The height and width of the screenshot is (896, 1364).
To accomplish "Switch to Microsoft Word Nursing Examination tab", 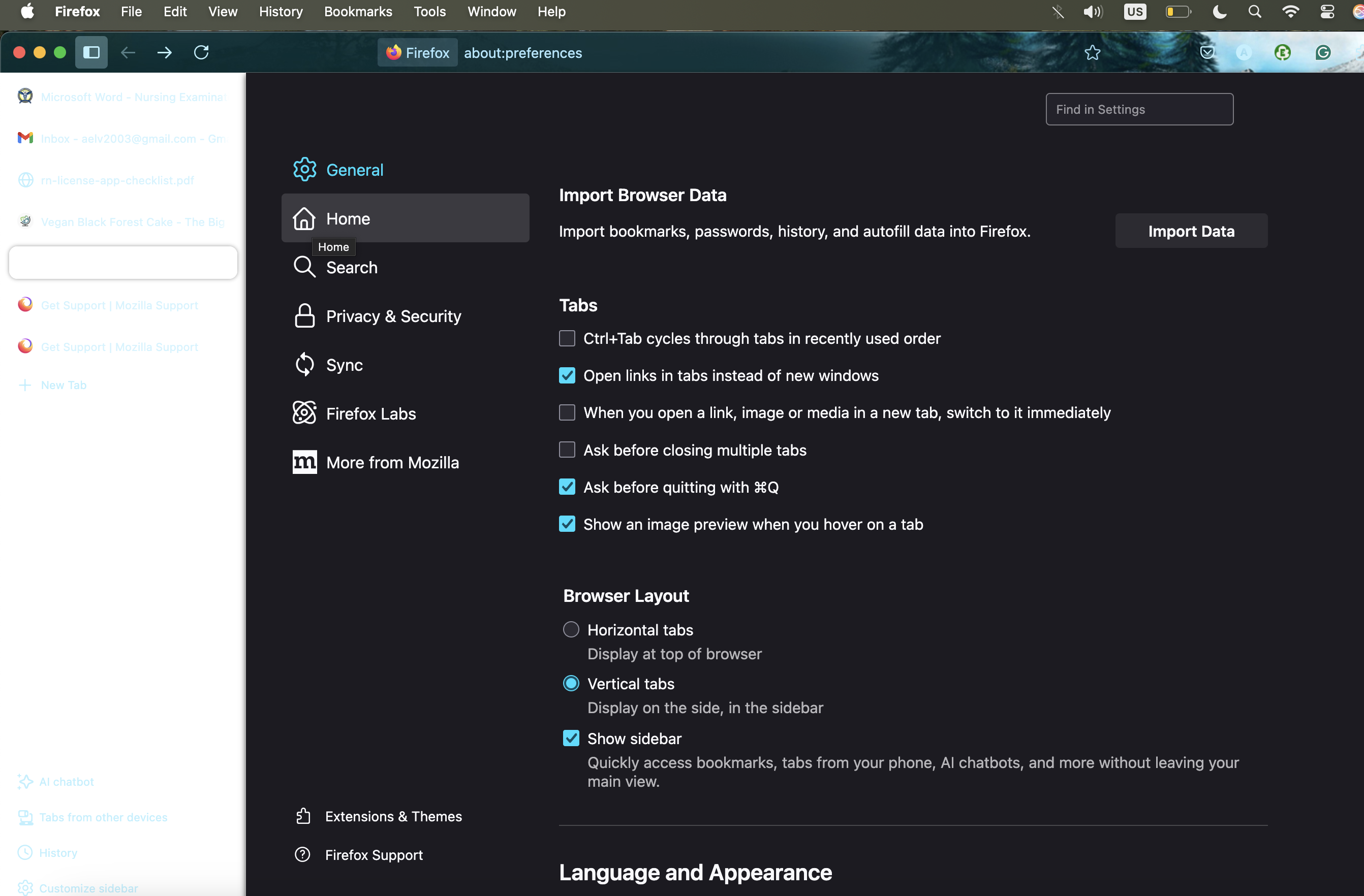I will coord(122,96).
